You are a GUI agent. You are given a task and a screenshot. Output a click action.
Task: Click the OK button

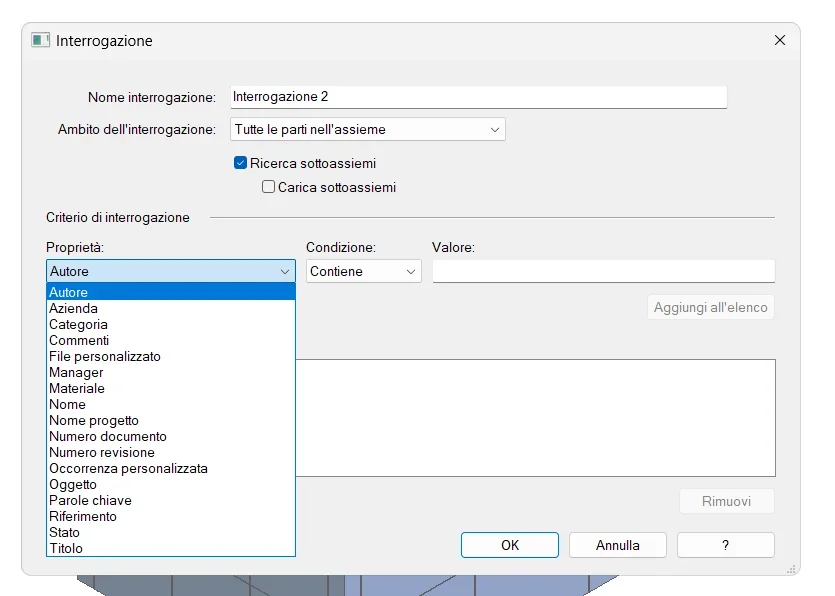[x=509, y=545]
